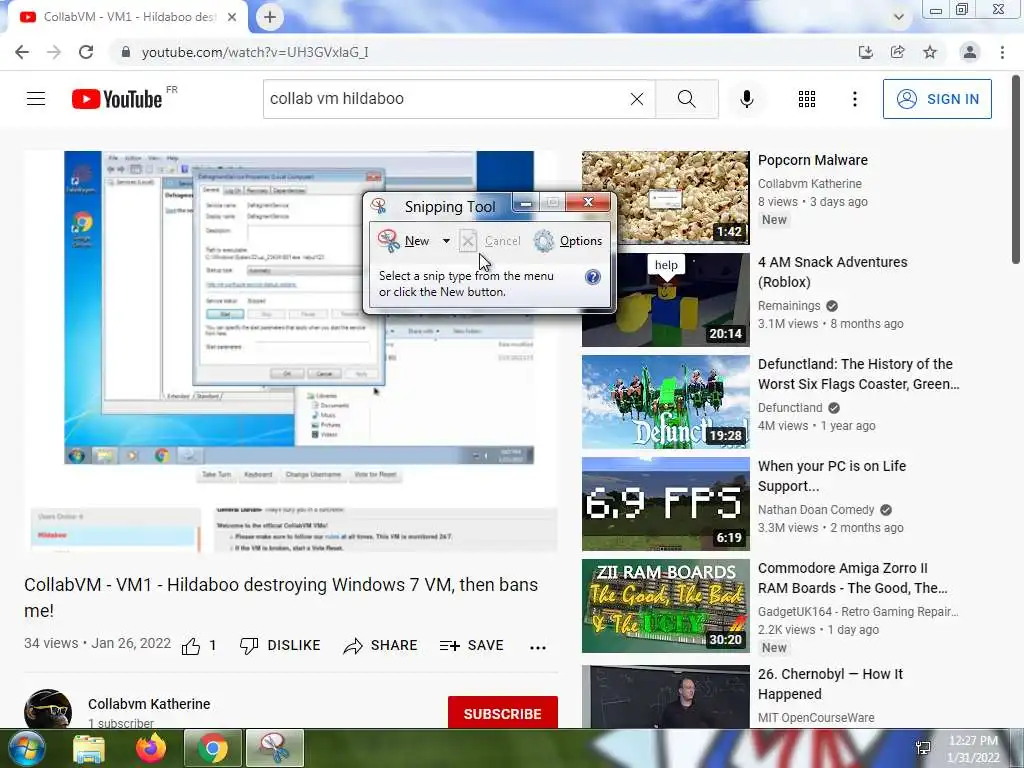Clear the search query with X
This screenshot has height=768, width=1024.
(637, 99)
